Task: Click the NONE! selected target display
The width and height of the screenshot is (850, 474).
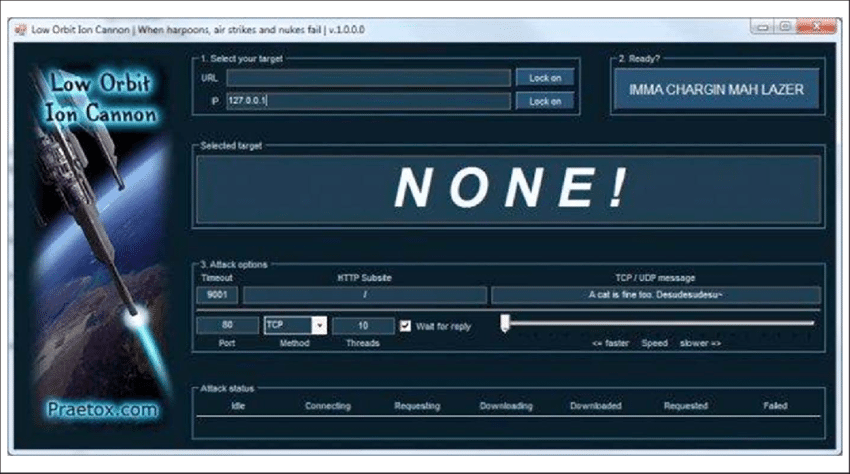Action: [x=508, y=189]
